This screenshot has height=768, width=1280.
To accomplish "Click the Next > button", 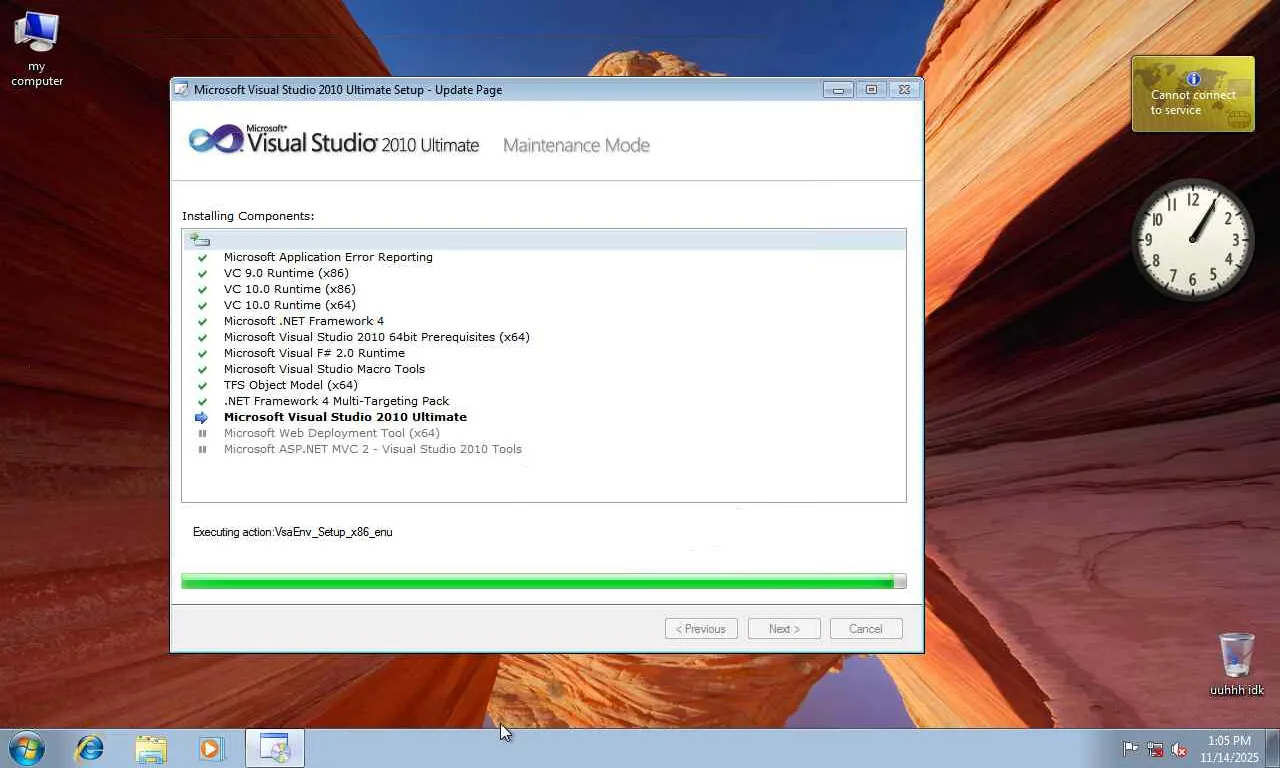I will click(784, 629).
